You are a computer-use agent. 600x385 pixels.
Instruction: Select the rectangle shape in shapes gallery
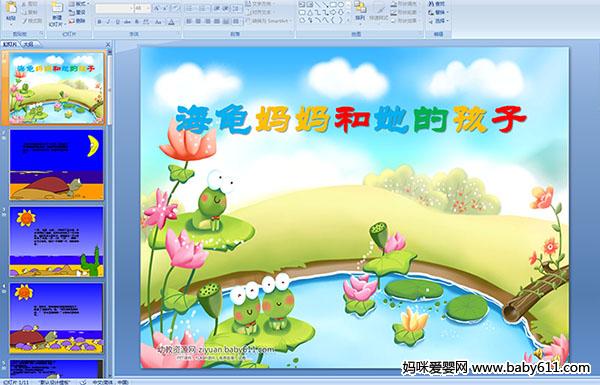pyautogui.click(x=333, y=5)
